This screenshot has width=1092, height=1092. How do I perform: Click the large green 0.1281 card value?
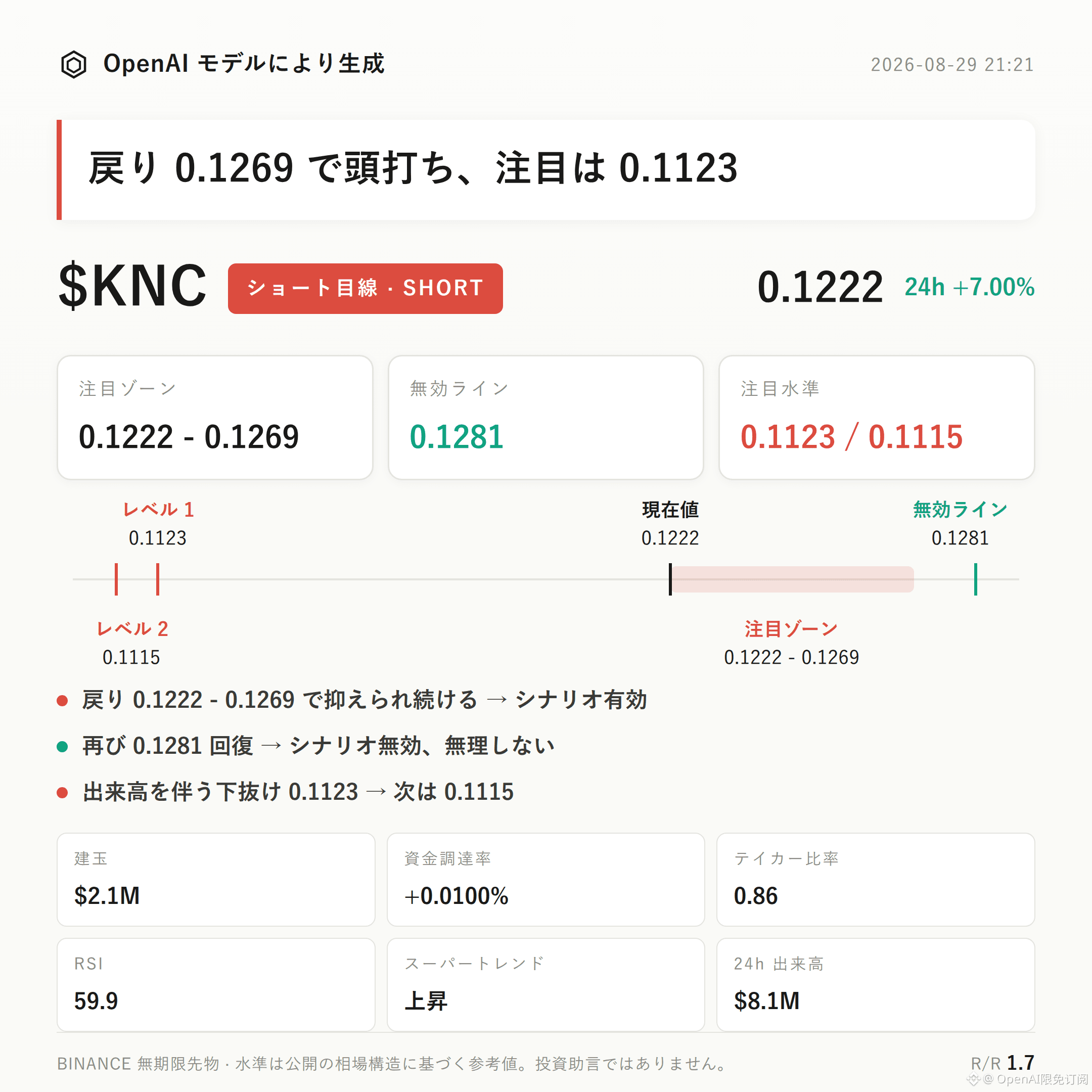457,437
